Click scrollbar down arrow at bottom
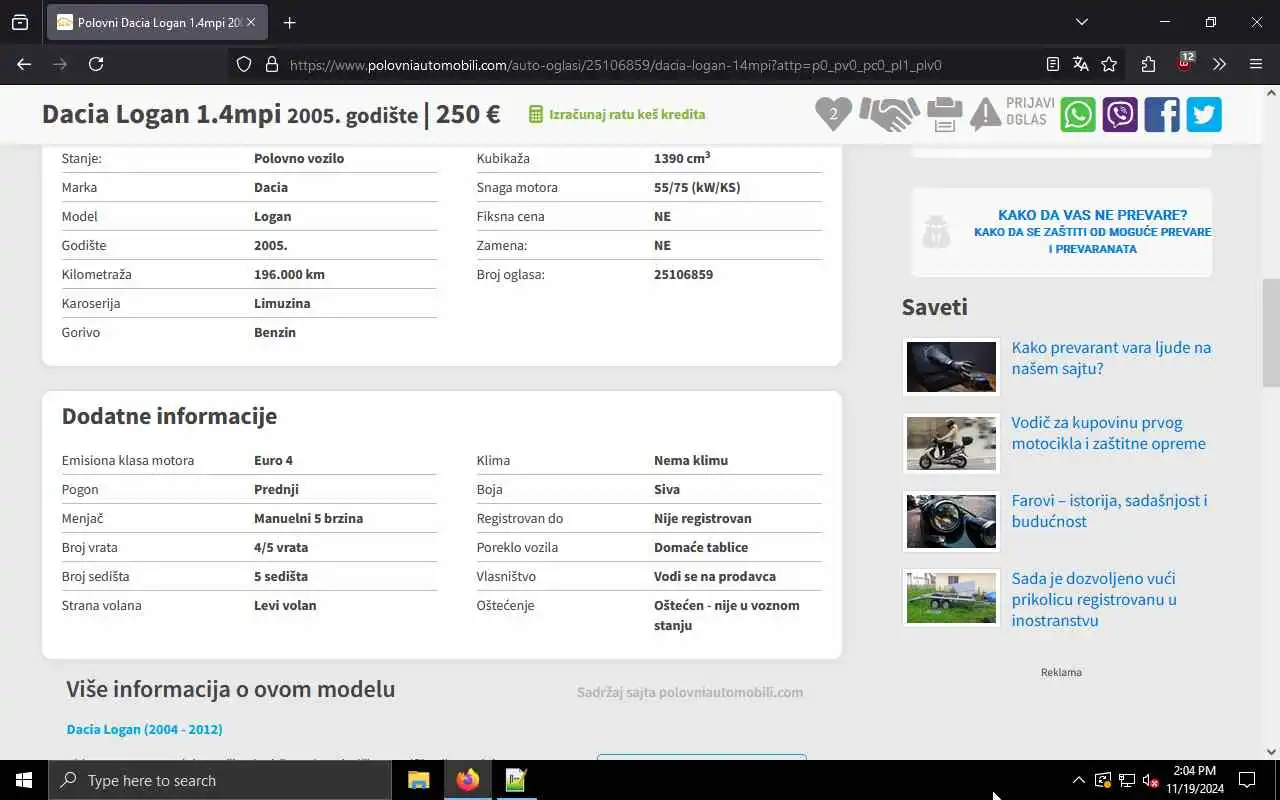The width and height of the screenshot is (1280, 800). (x=1271, y=751)
